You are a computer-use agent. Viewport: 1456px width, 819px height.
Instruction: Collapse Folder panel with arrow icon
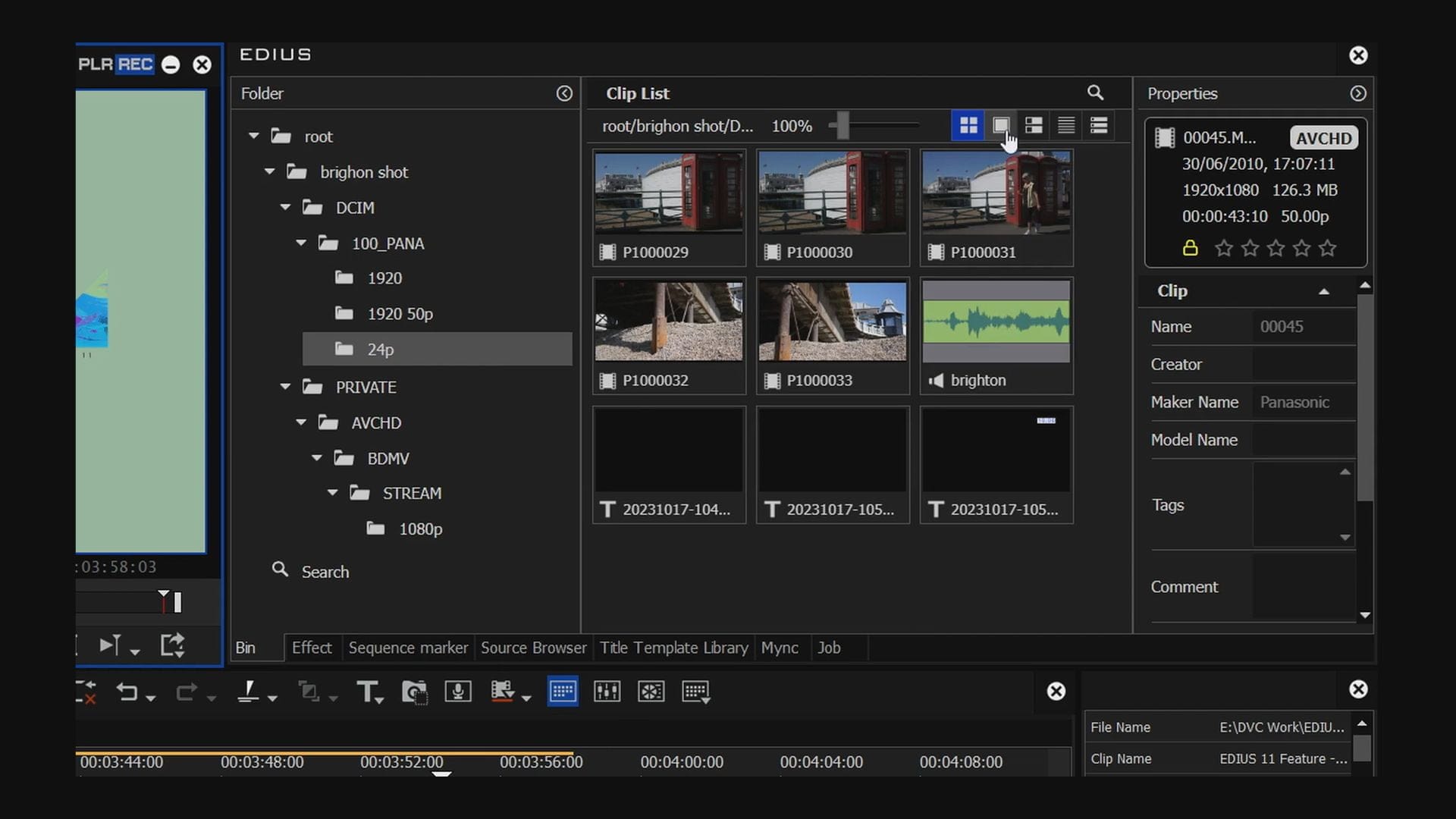click(x=564, y=93)
